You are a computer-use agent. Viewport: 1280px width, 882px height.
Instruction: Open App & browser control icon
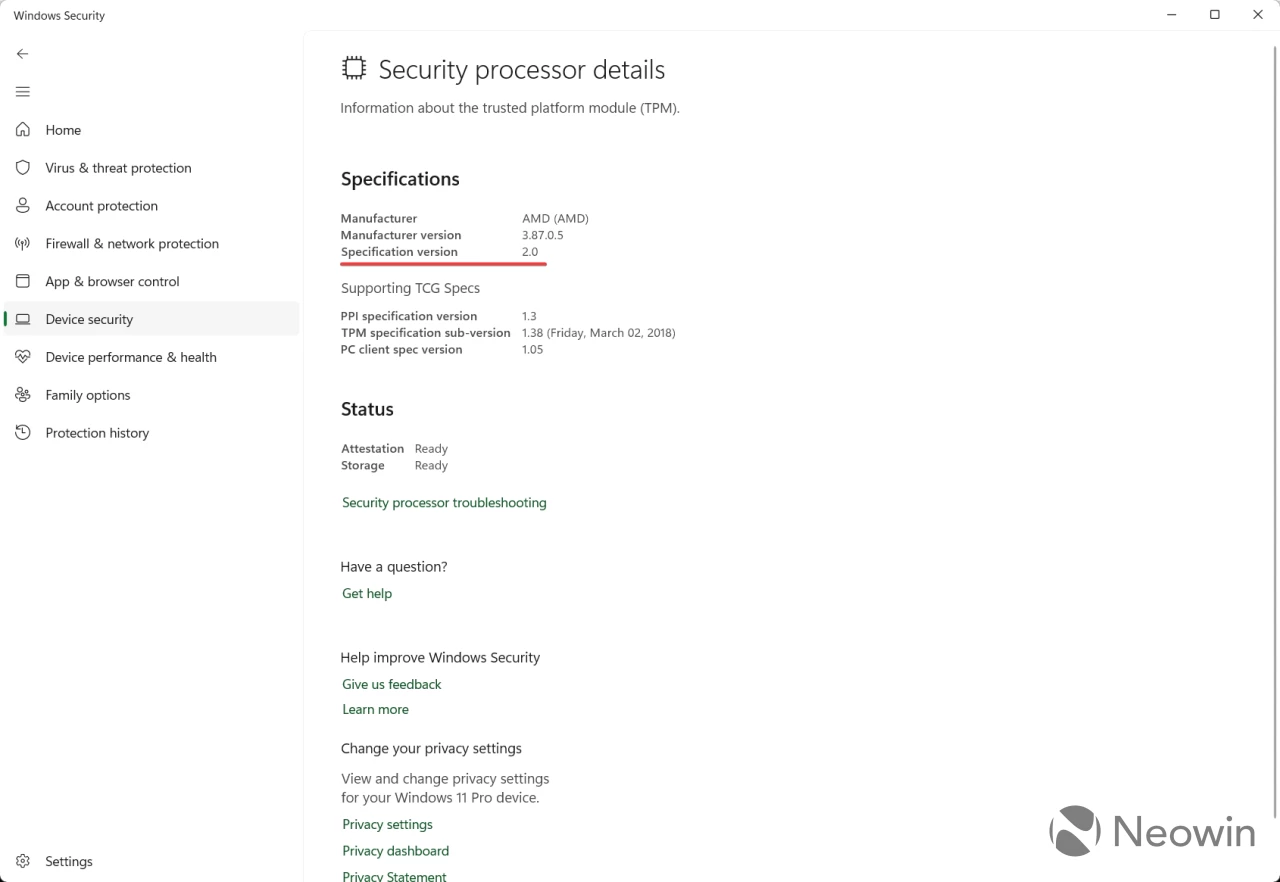(x=23, y=281)
